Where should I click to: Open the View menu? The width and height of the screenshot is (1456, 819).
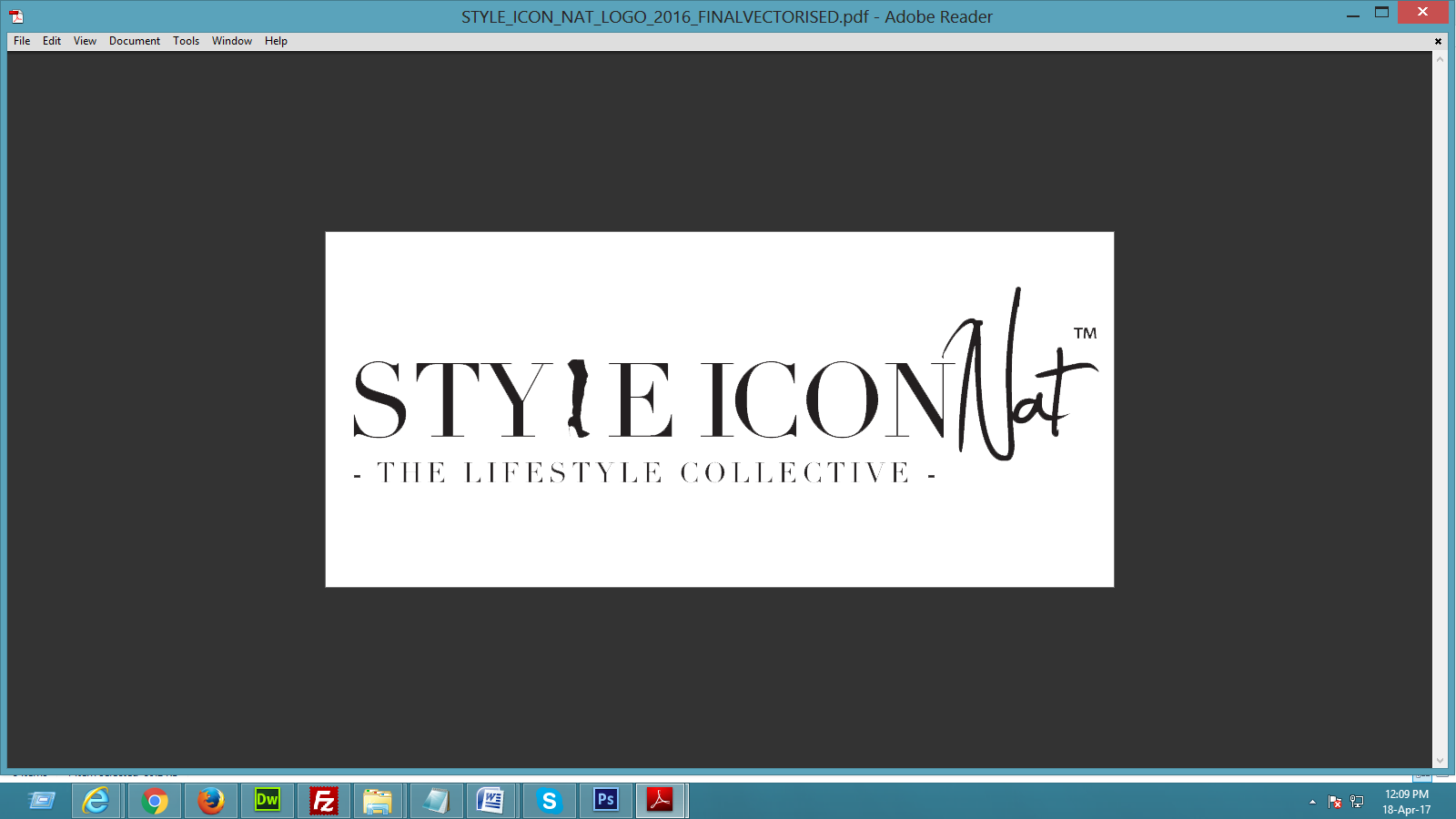pyautogui.click(x=85, y=41)
